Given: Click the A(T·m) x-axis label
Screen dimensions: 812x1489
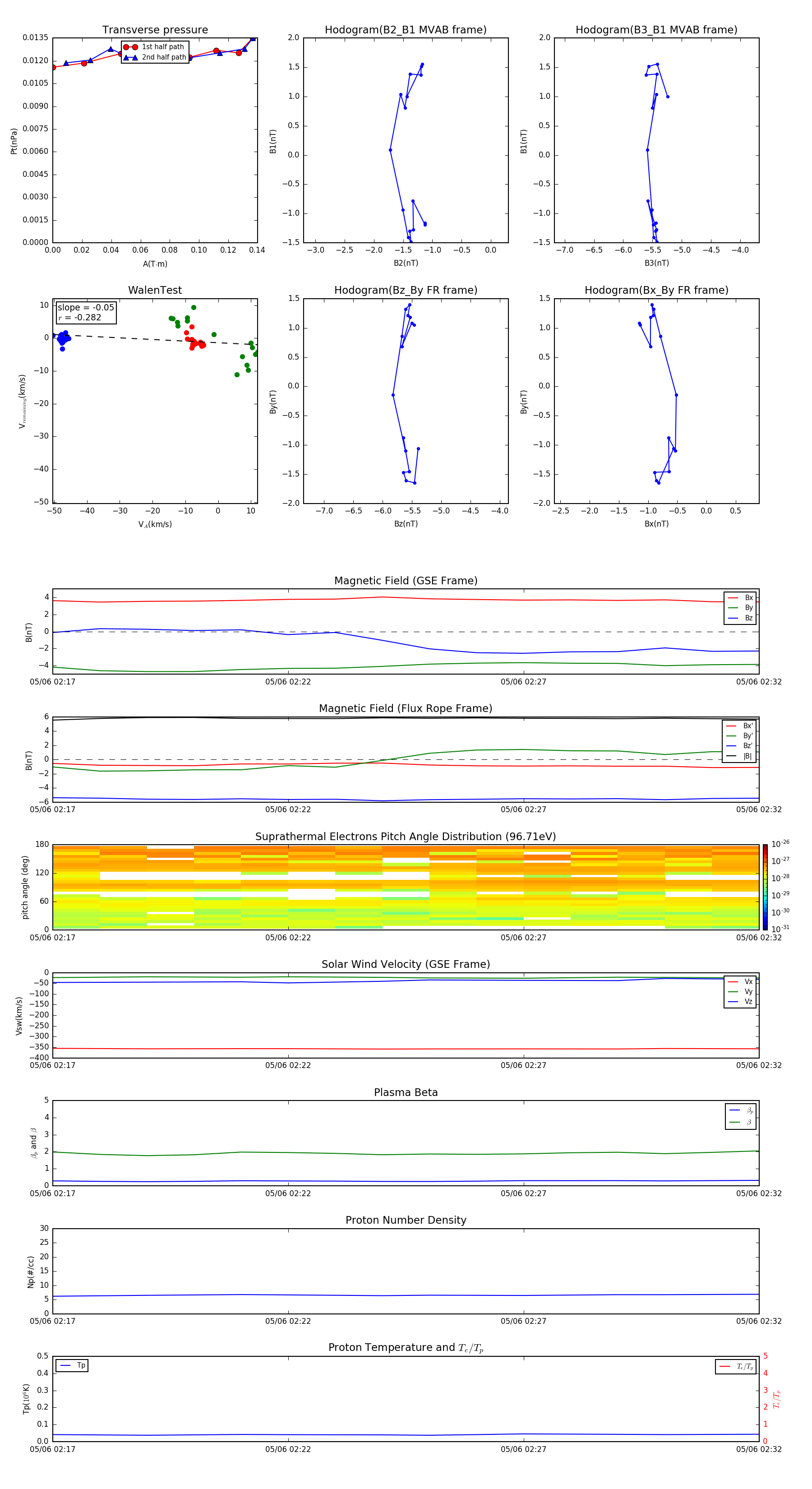Looking at the screenshot, I should [x=155, y=264].
